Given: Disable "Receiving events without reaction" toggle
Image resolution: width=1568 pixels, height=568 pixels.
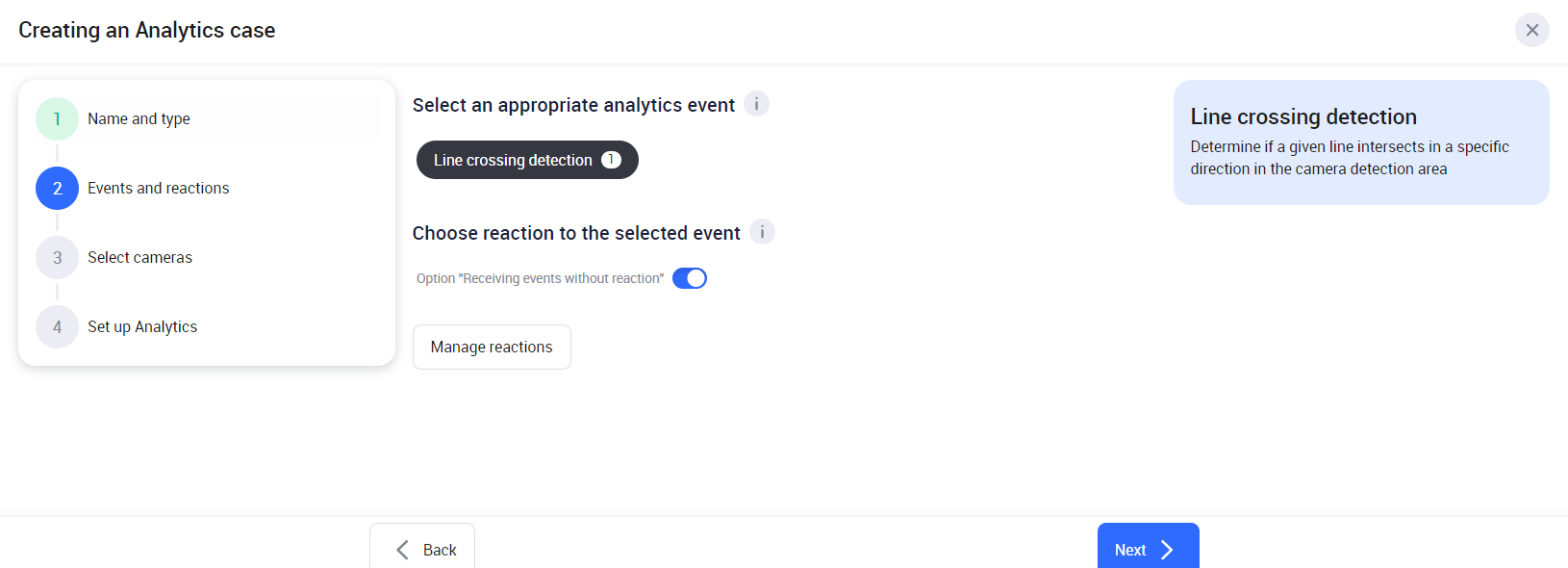Looking at the screenshot, I should click(x=689, y=278).
